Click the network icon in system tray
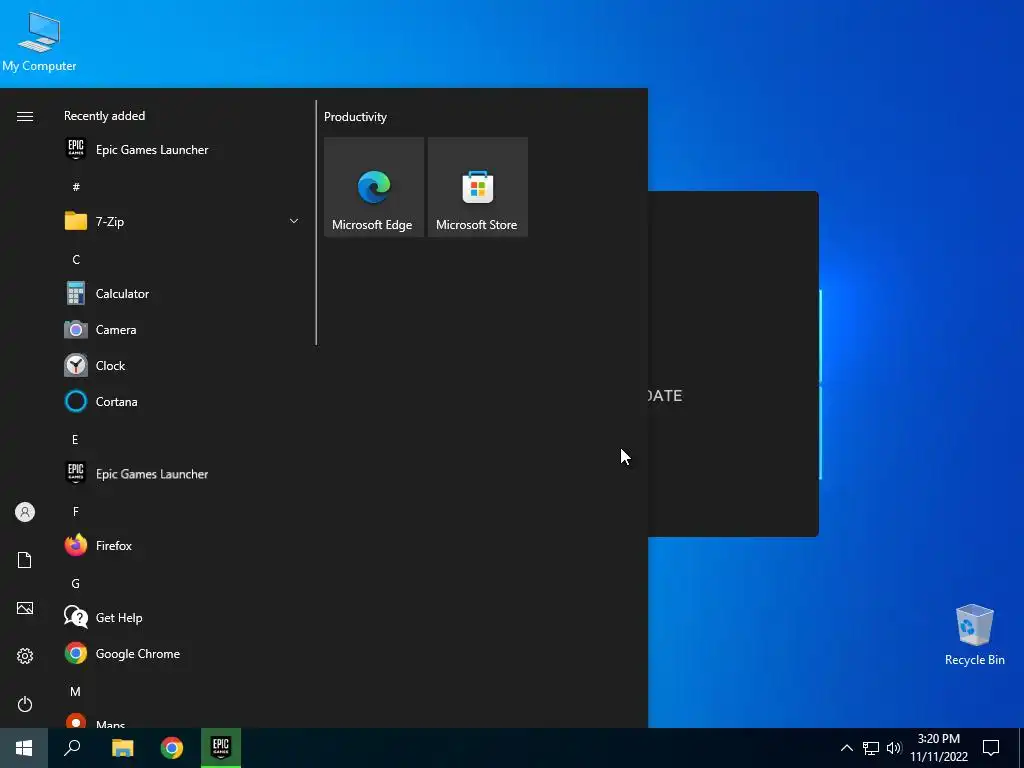Viewport: 1024px width, 768px height. 871,748
